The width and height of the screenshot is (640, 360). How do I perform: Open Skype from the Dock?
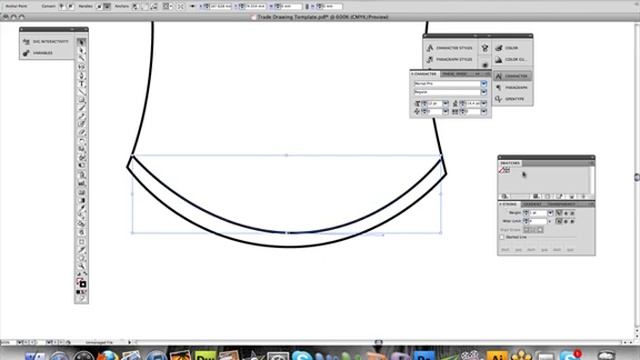click(x=302, y=356)
